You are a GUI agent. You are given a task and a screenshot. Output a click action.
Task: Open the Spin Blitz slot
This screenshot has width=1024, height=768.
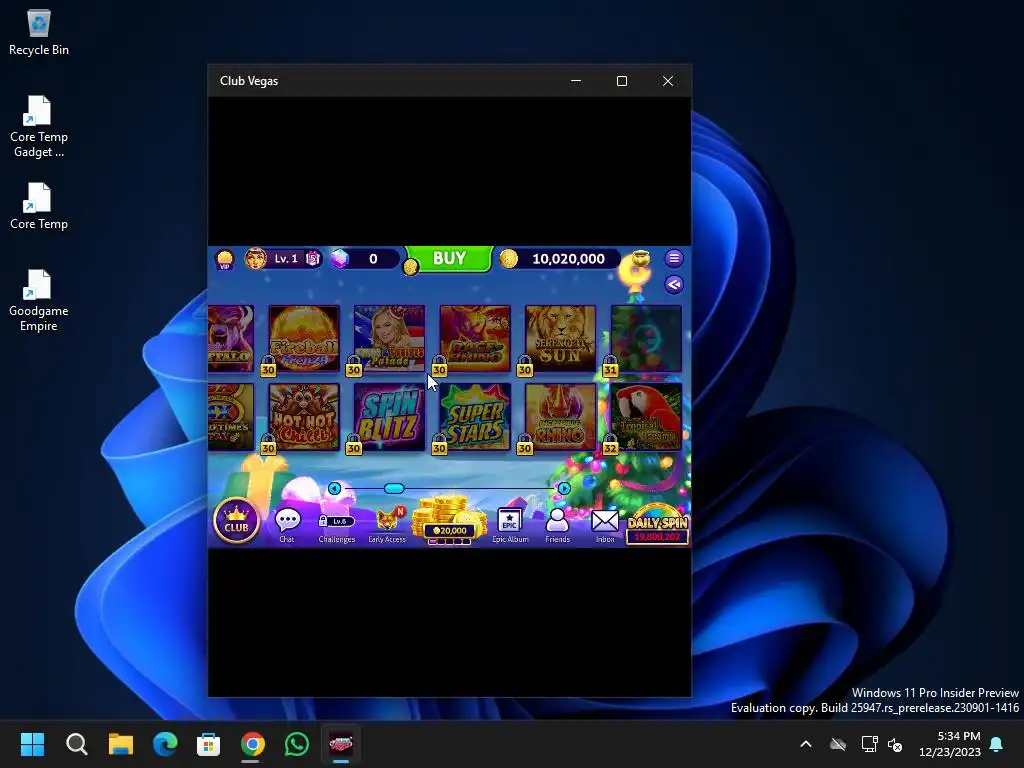390,417
